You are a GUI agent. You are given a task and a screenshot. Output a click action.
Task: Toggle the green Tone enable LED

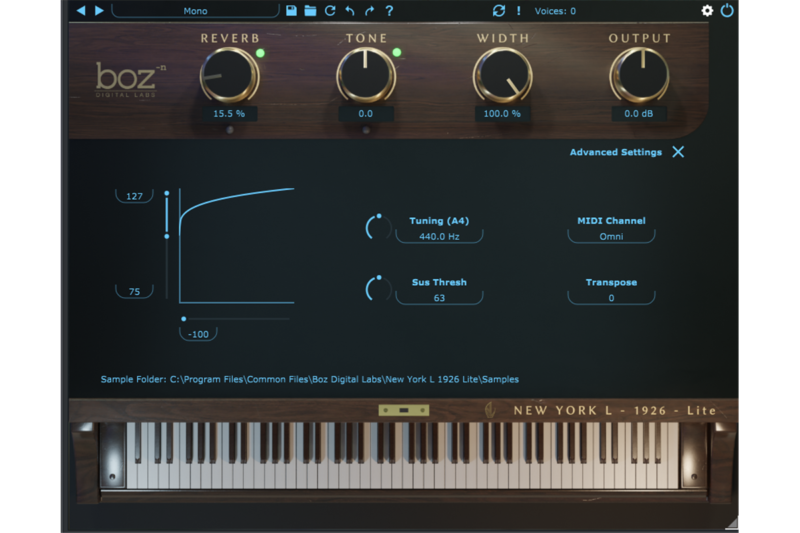pyautogui.click(x=397, y=53)
